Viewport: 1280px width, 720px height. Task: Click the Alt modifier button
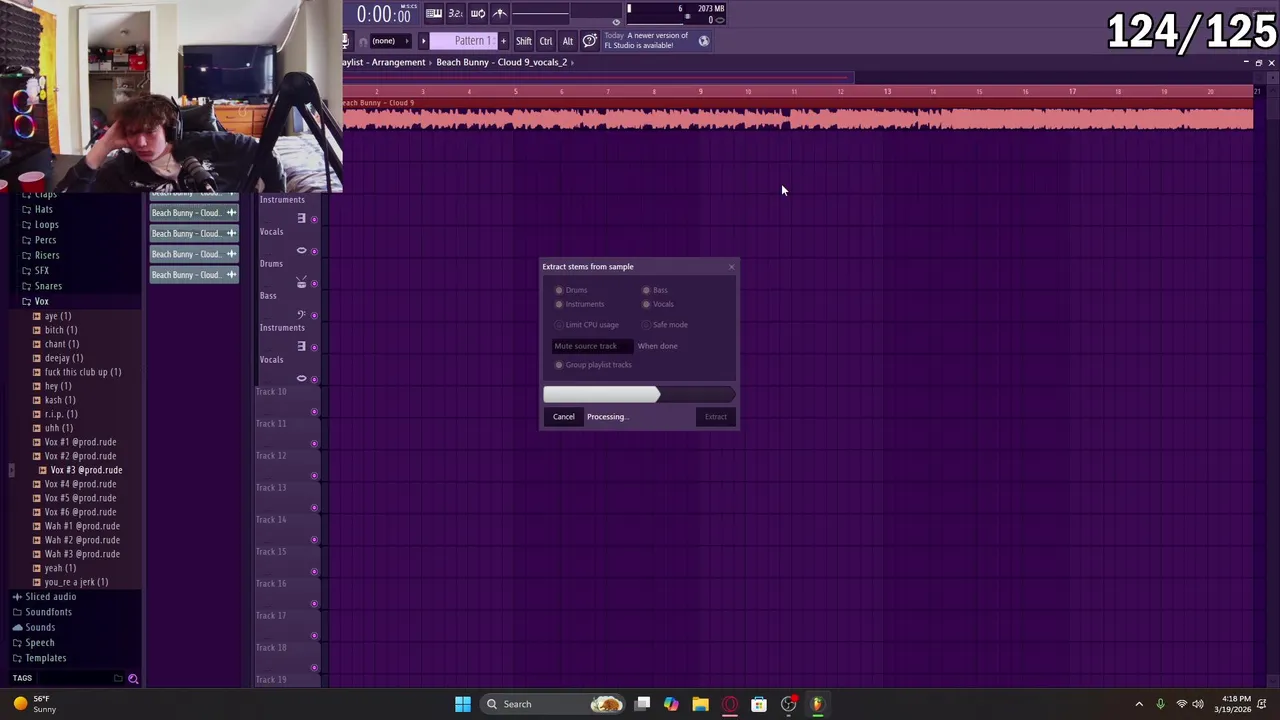[x=568, y=41]
